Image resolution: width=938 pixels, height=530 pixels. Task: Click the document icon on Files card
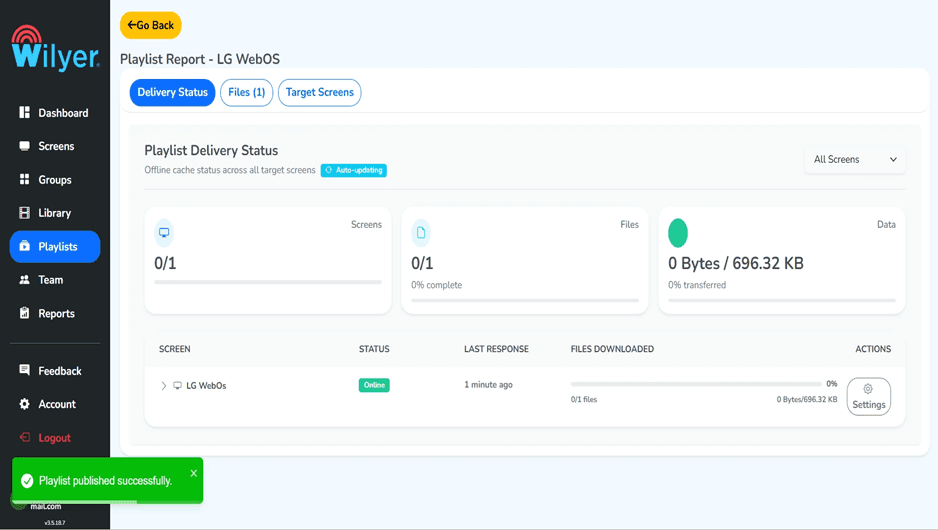tap(421, 233)
